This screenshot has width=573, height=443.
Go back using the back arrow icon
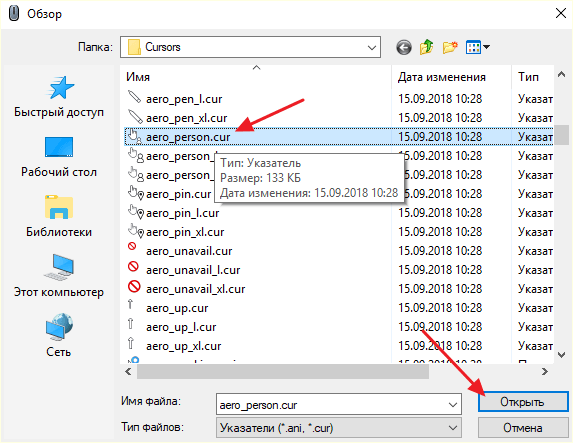[x=404, y=48]
